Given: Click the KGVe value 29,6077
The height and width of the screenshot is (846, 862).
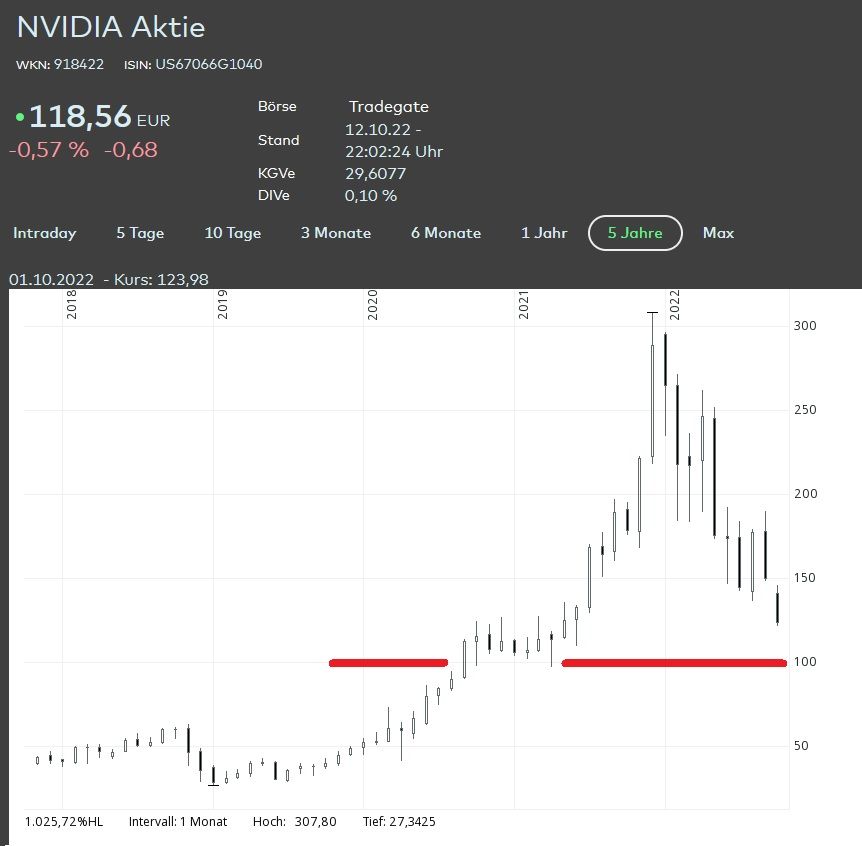Looking at the screenshot, I should (x=377, y=173).
